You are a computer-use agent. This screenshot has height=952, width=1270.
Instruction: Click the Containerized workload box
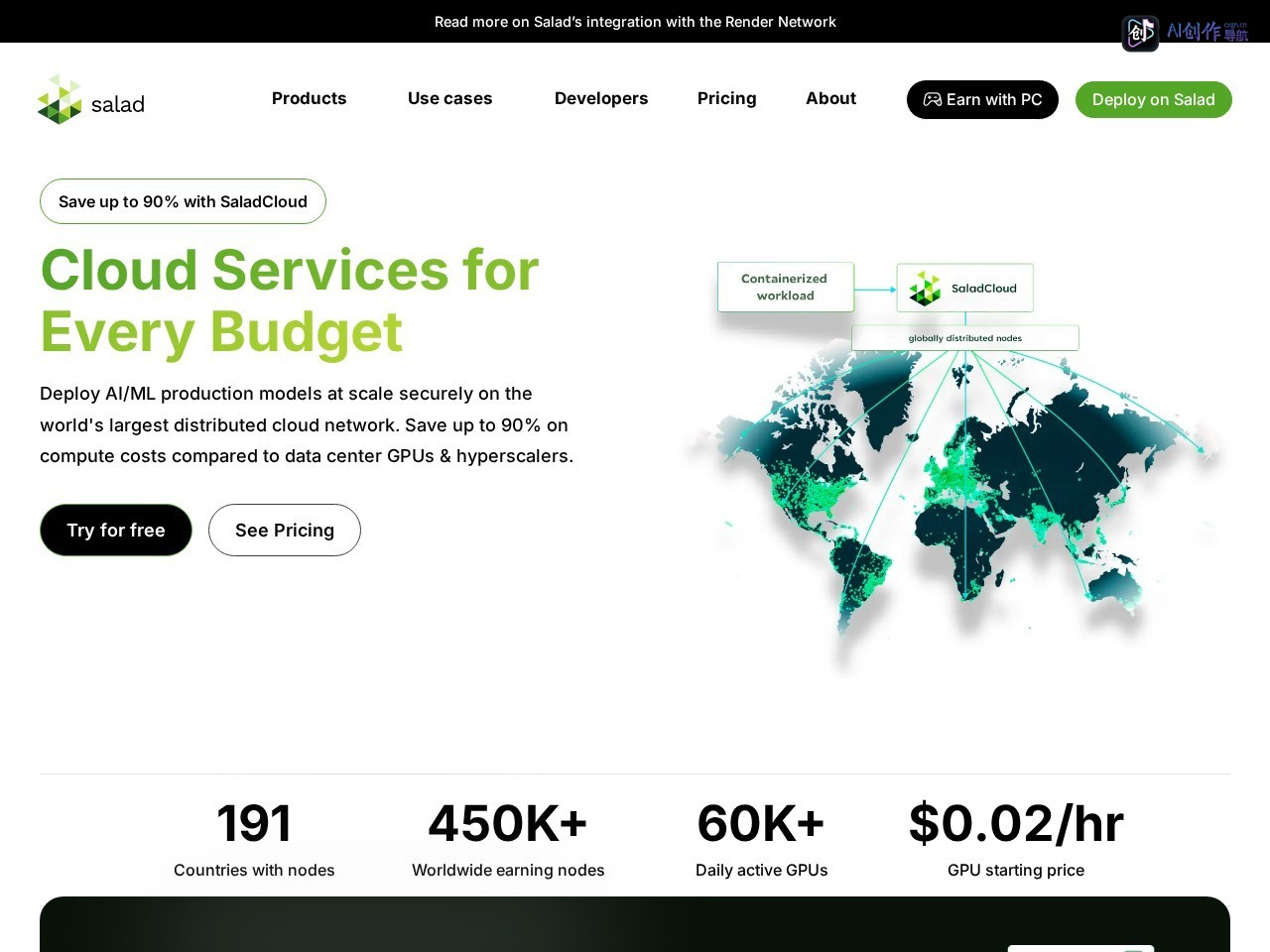[x=785, y=287]
